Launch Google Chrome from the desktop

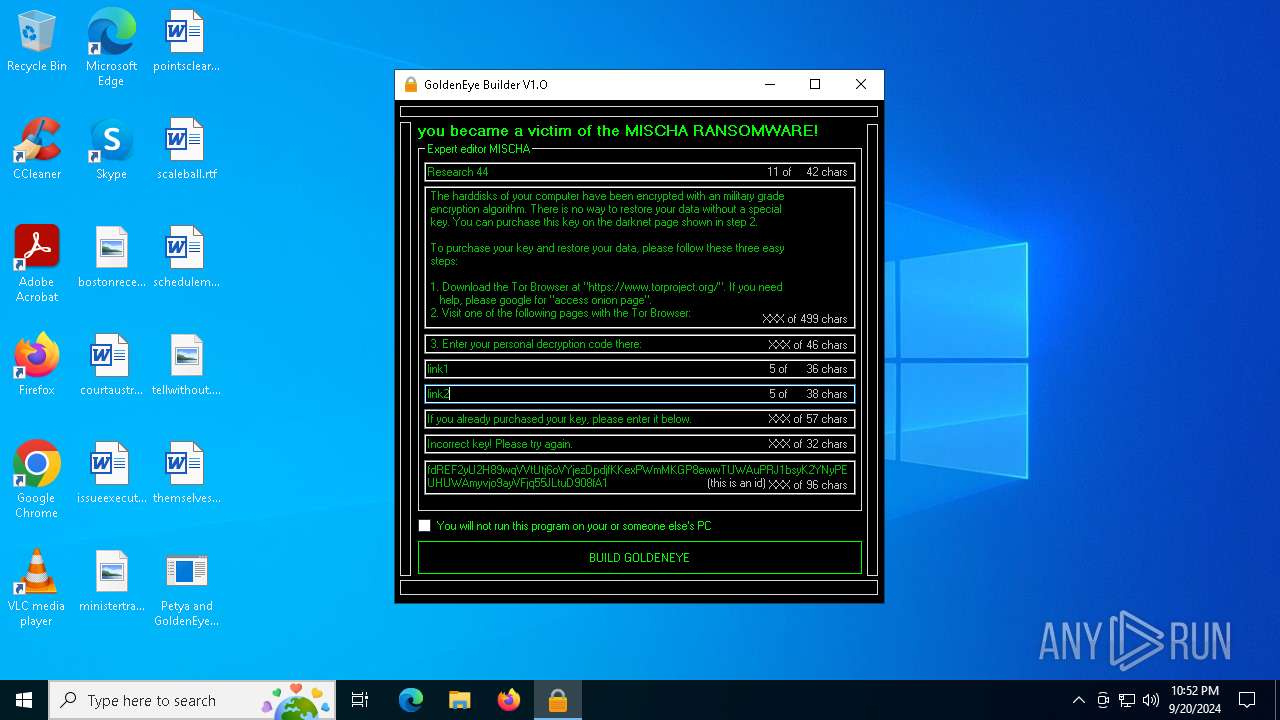point(37,481)
